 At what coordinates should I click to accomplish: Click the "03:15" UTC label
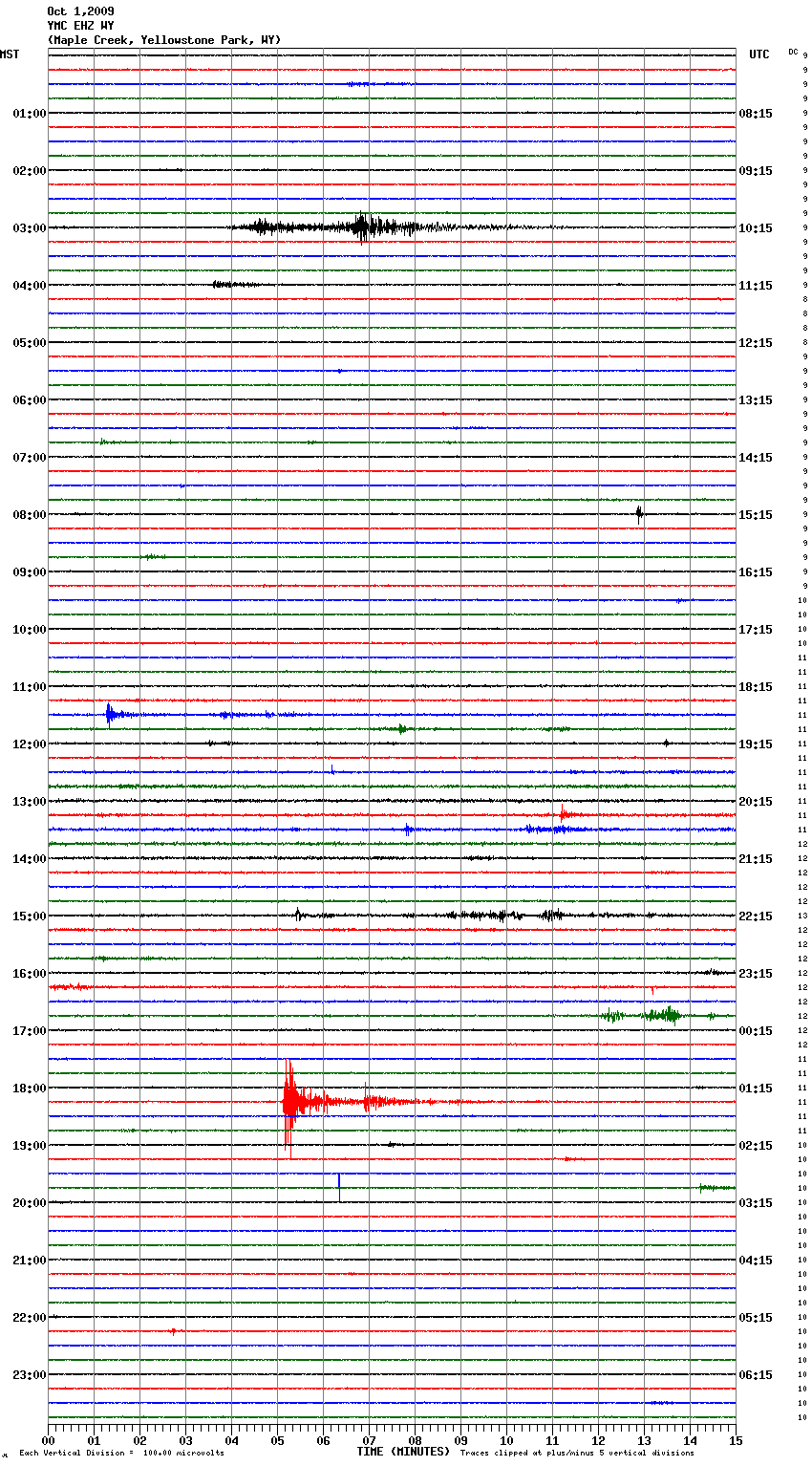tap(756, 1203)
